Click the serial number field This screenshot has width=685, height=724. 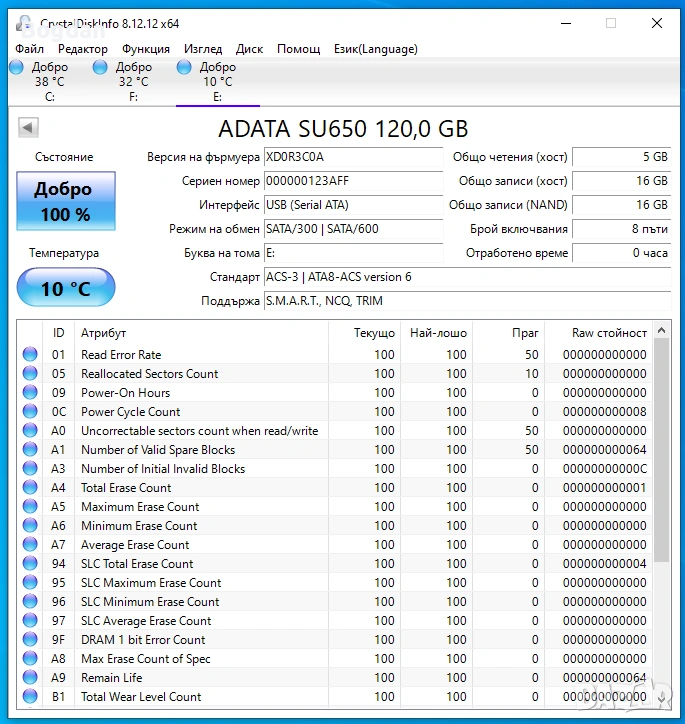[x=352, y=181]
